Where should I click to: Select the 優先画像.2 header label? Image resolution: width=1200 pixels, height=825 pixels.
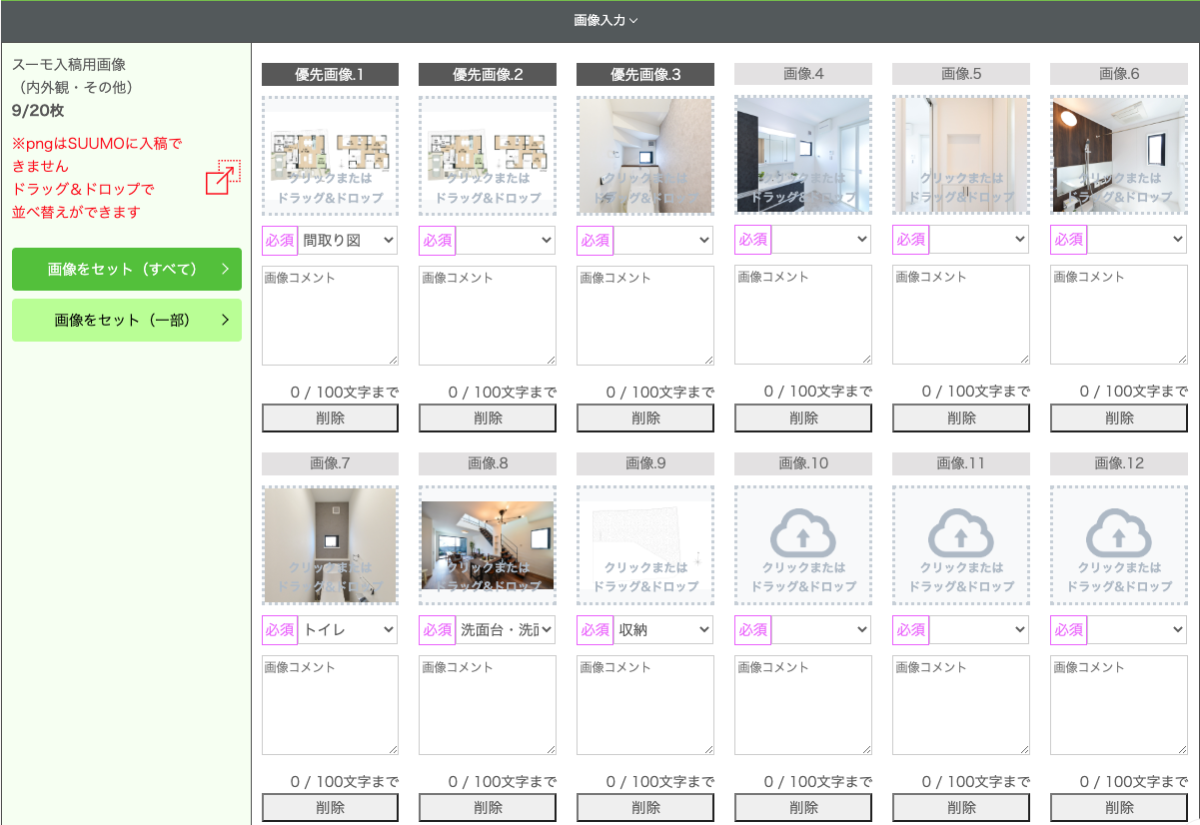click(488, 74)
